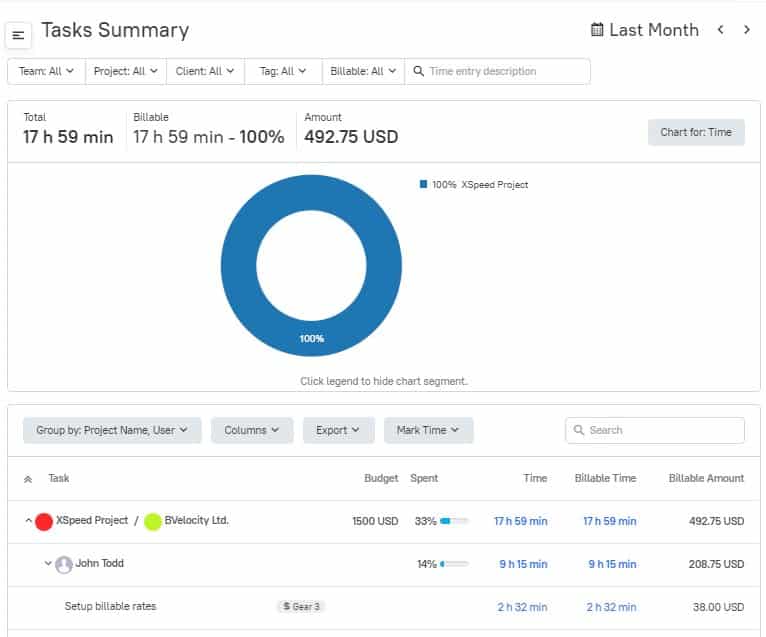
Task: Open Group by: Project Name, User dropdown
Action: click(112, 430)
